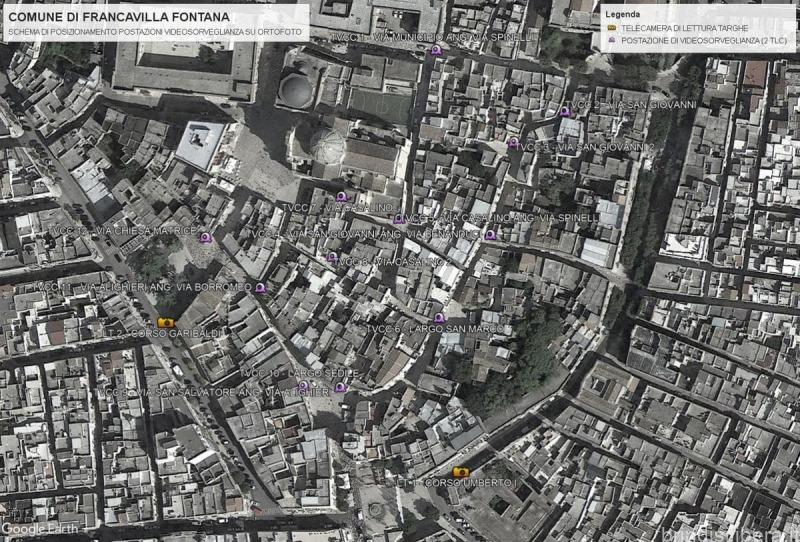Click the Comune di Francavilla Fontana title
This screenshot has width=800, height=542.
117,17
